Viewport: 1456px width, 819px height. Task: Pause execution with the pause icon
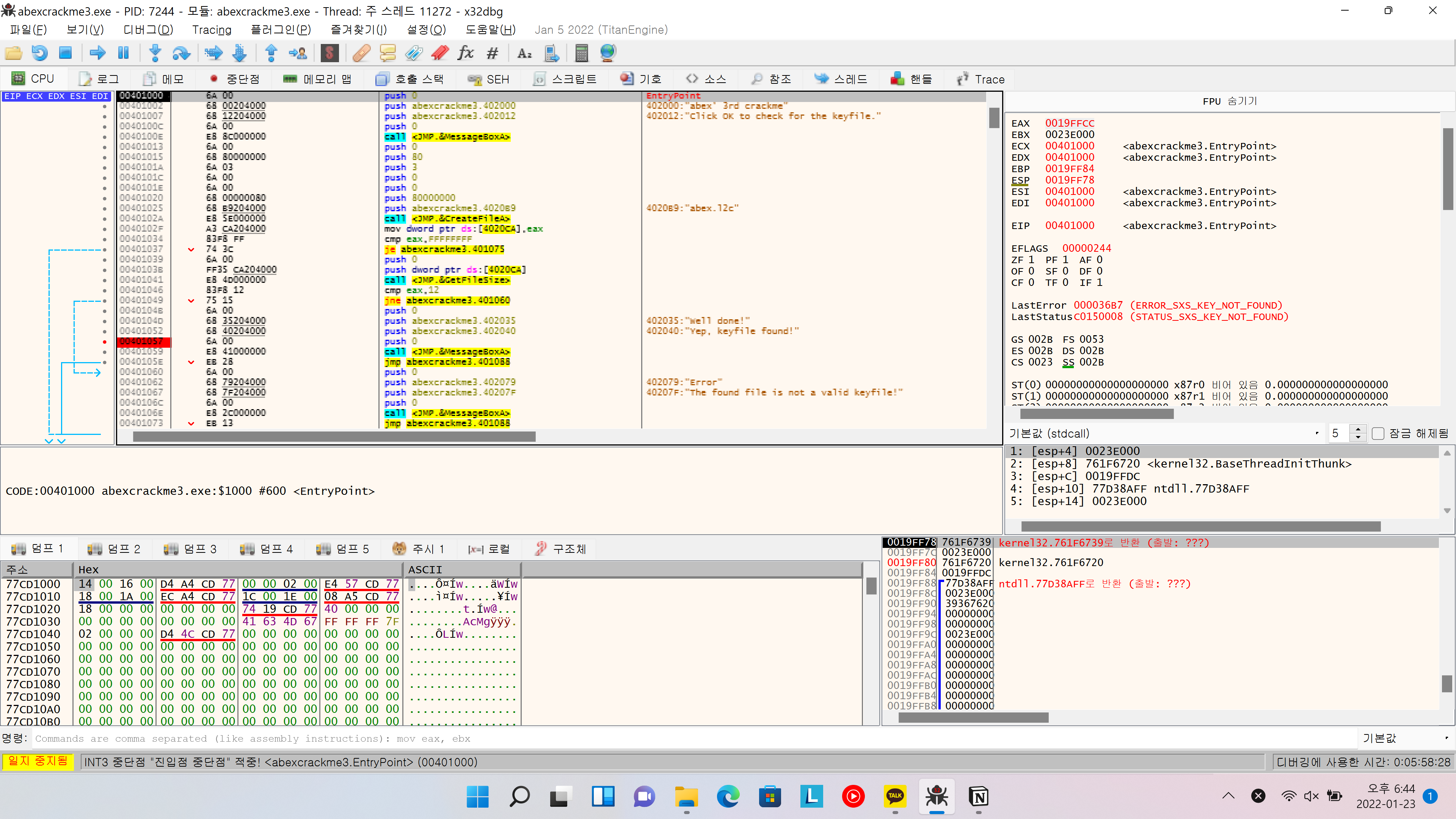coord(123,53)
